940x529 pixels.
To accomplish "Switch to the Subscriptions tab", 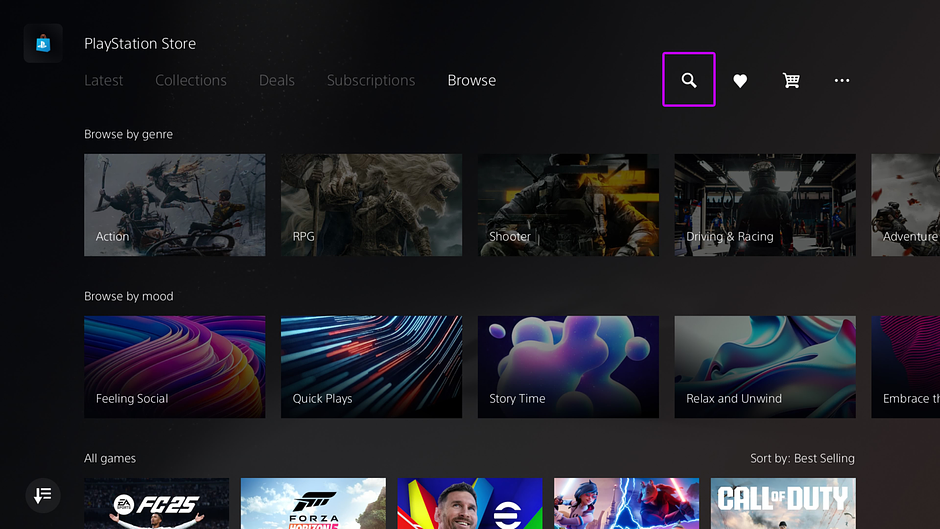I will pos(370,80).
